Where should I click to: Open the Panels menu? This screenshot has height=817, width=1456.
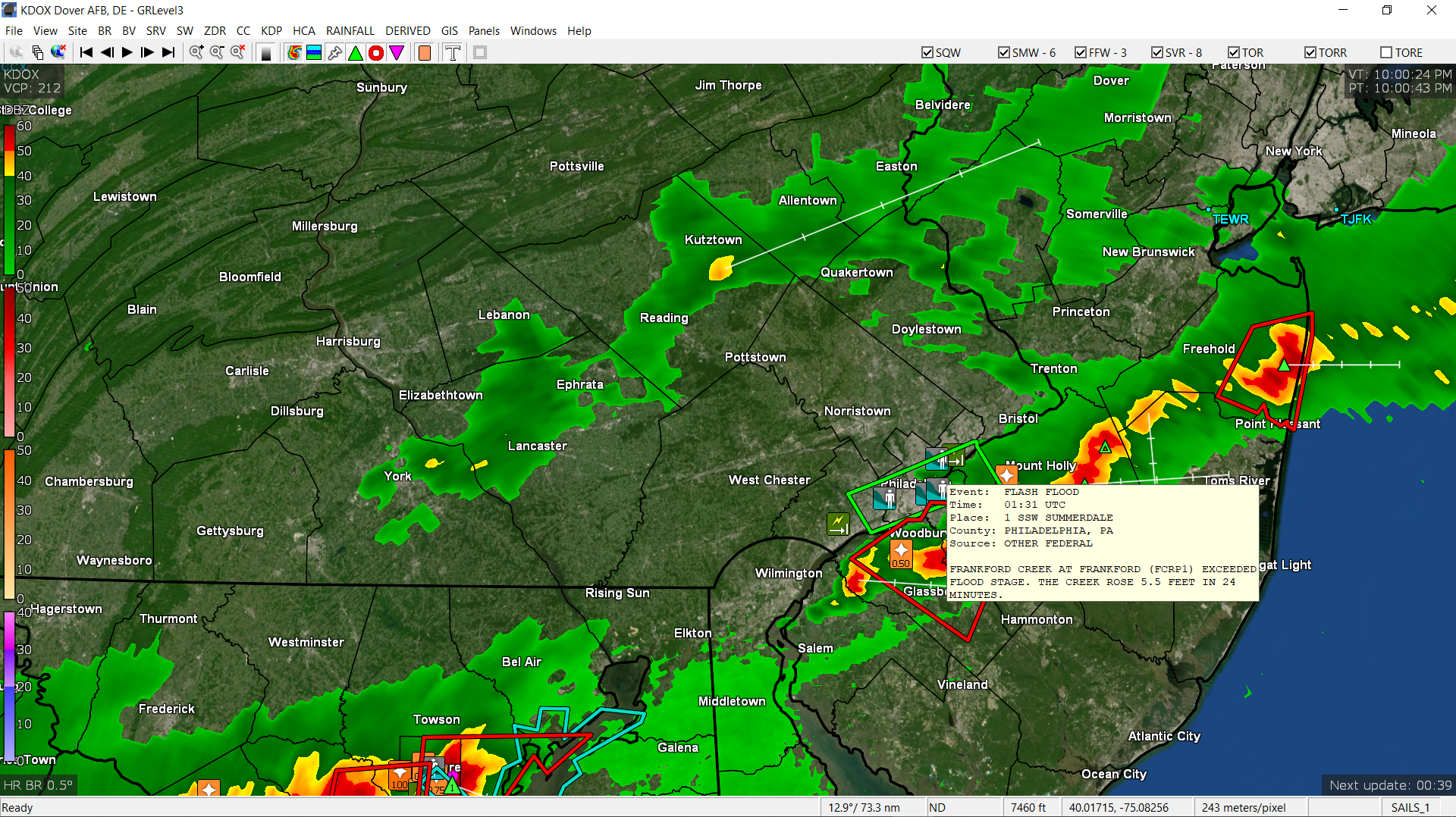click(484, 31)
